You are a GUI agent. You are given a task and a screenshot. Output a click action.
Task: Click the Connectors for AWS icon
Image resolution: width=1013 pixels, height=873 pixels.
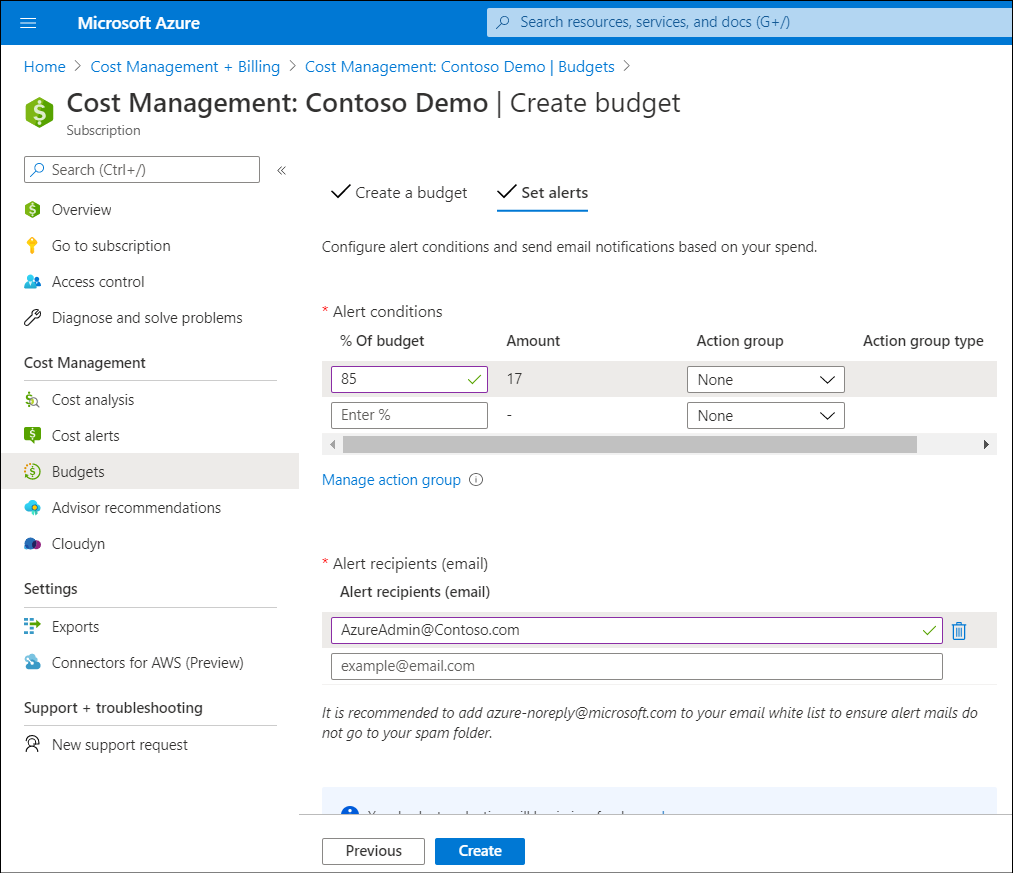tap(32, 662)
